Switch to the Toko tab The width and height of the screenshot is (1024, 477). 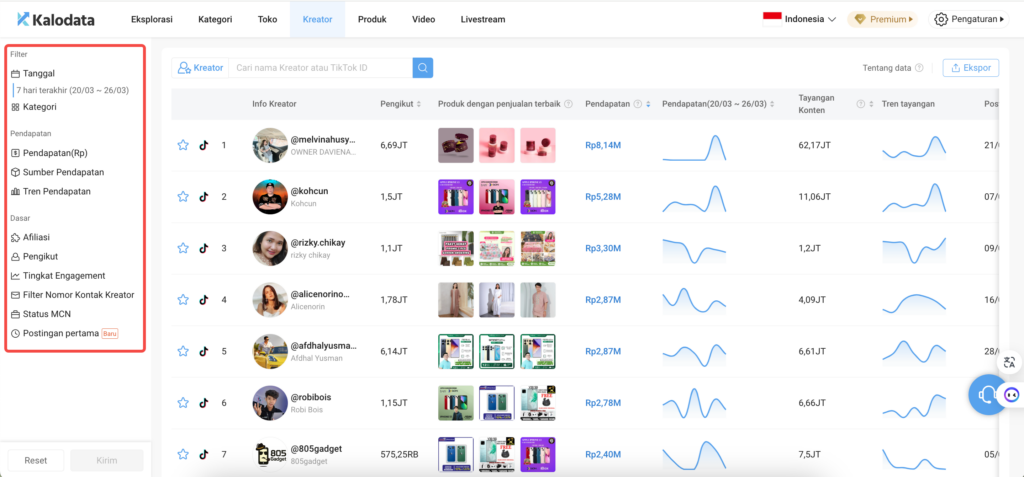point(267,20)
